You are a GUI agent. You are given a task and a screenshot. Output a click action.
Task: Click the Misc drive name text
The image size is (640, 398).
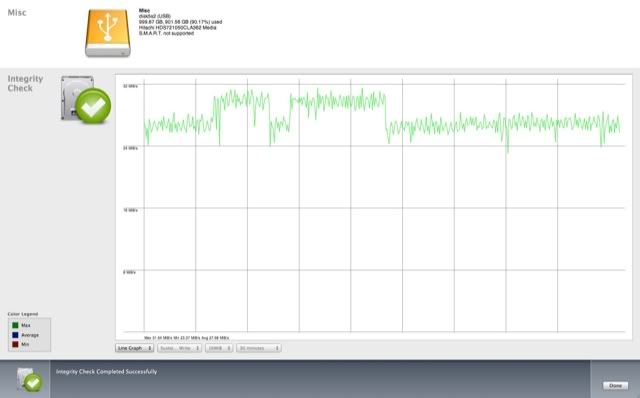pos(144,11)
